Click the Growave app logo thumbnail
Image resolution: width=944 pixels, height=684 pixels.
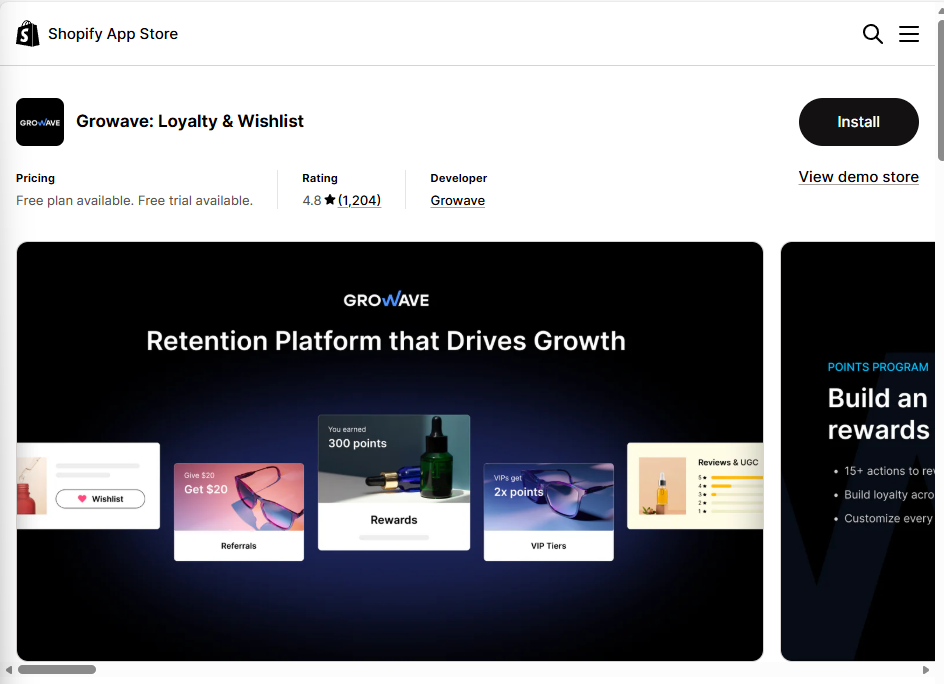[39, 121]
